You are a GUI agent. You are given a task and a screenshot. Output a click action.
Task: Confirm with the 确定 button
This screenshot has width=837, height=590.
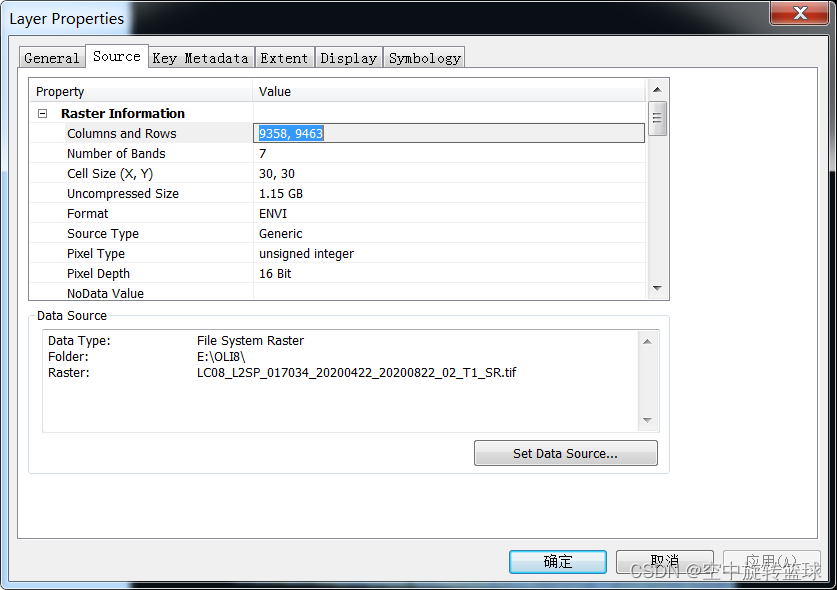pyautogui.click(x=558, y=562)
